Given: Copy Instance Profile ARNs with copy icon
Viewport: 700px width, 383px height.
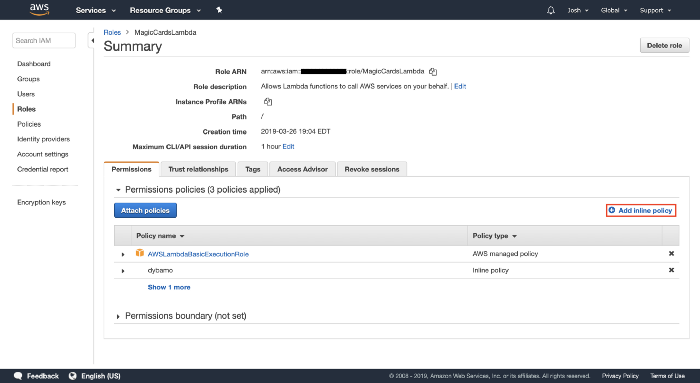Looking at the screenshot, I should click(268, 102).
